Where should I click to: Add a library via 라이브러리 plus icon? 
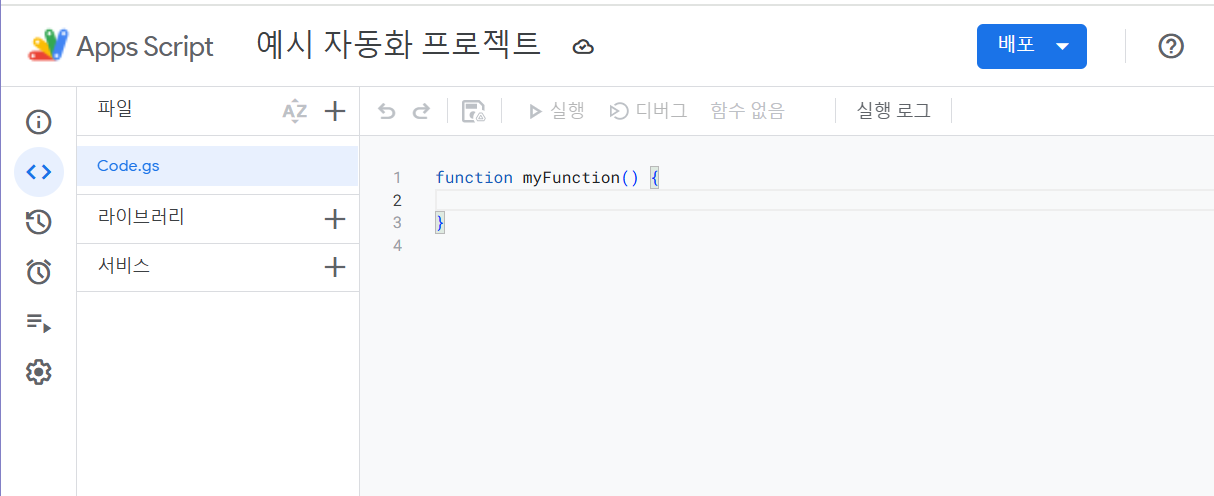[335, 219]
